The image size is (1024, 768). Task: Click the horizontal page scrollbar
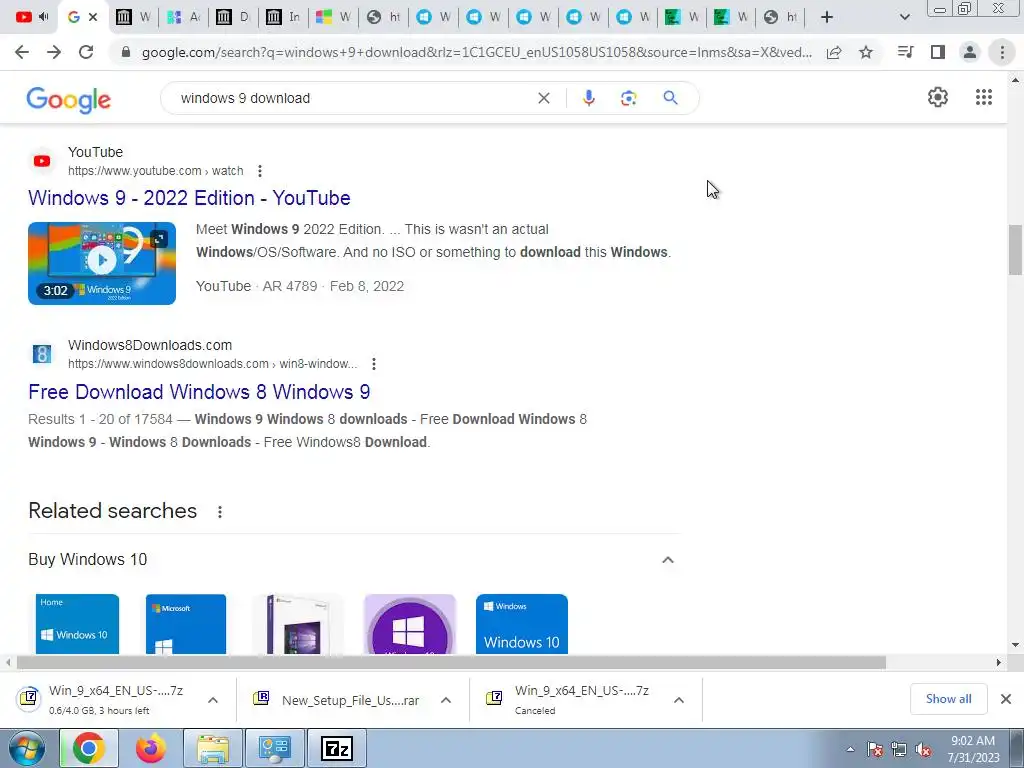pos(451,662)
